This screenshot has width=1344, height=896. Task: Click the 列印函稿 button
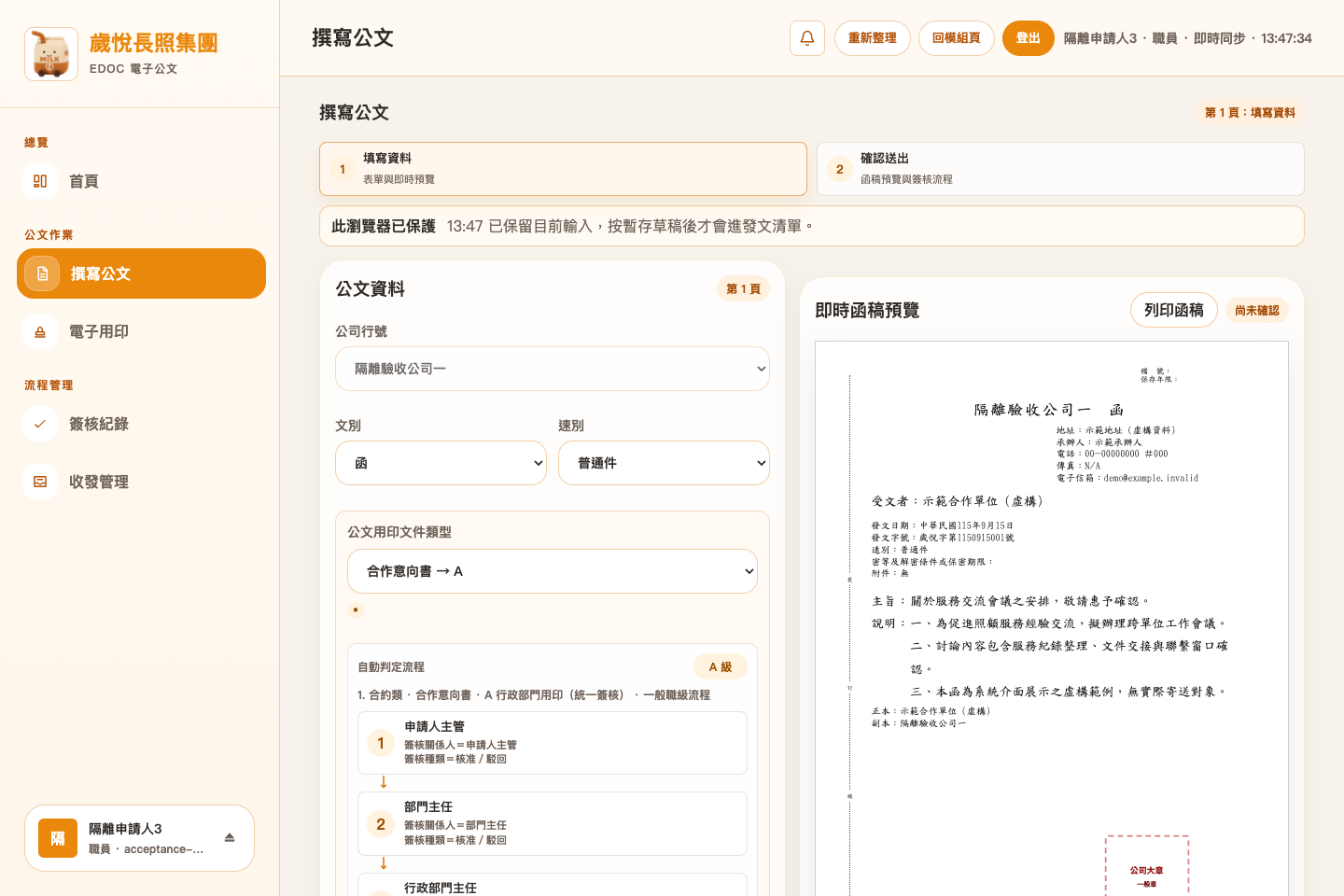tap(1174, 310)
